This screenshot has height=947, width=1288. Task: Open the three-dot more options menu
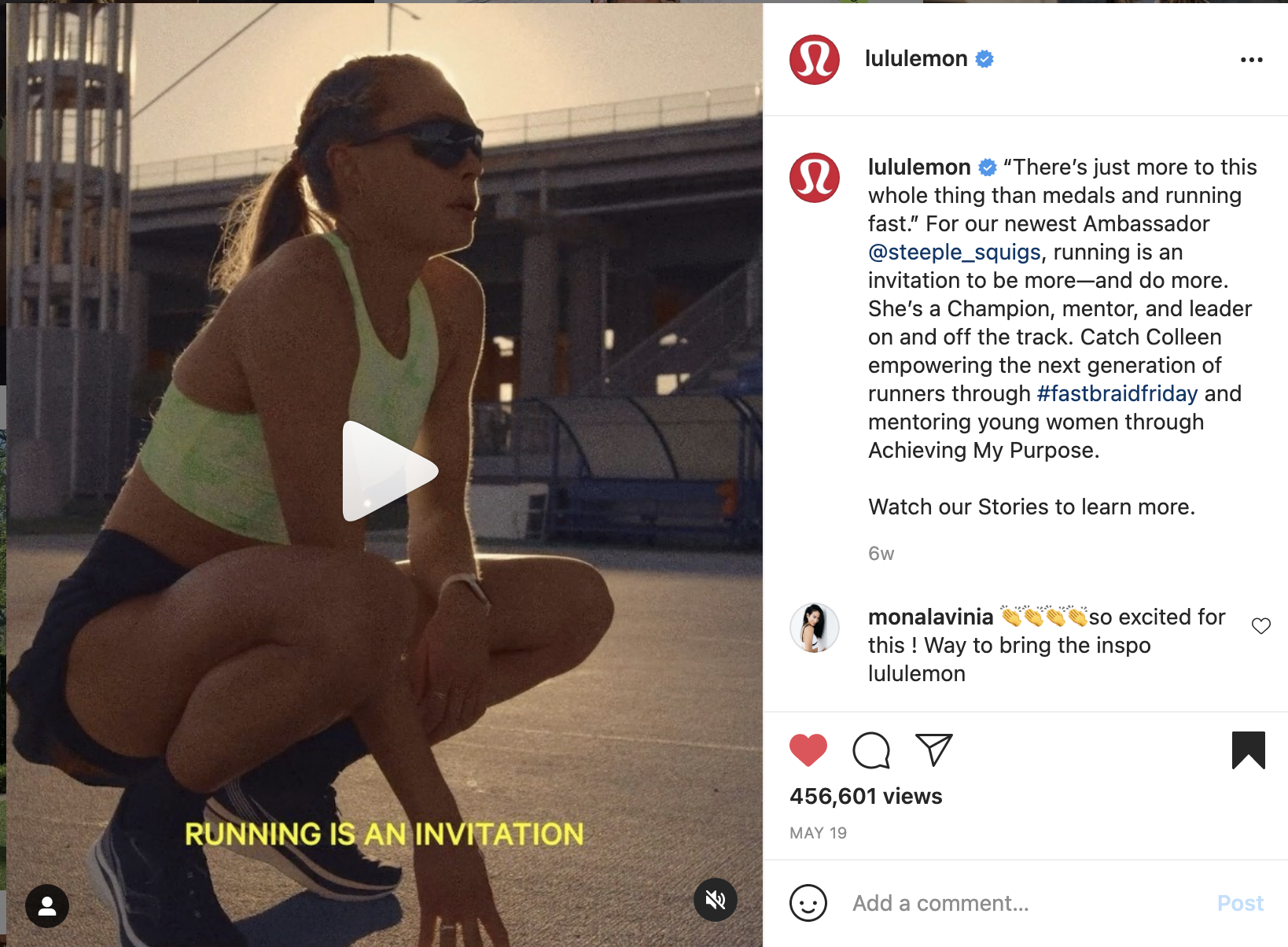[x=1252, y=60]
